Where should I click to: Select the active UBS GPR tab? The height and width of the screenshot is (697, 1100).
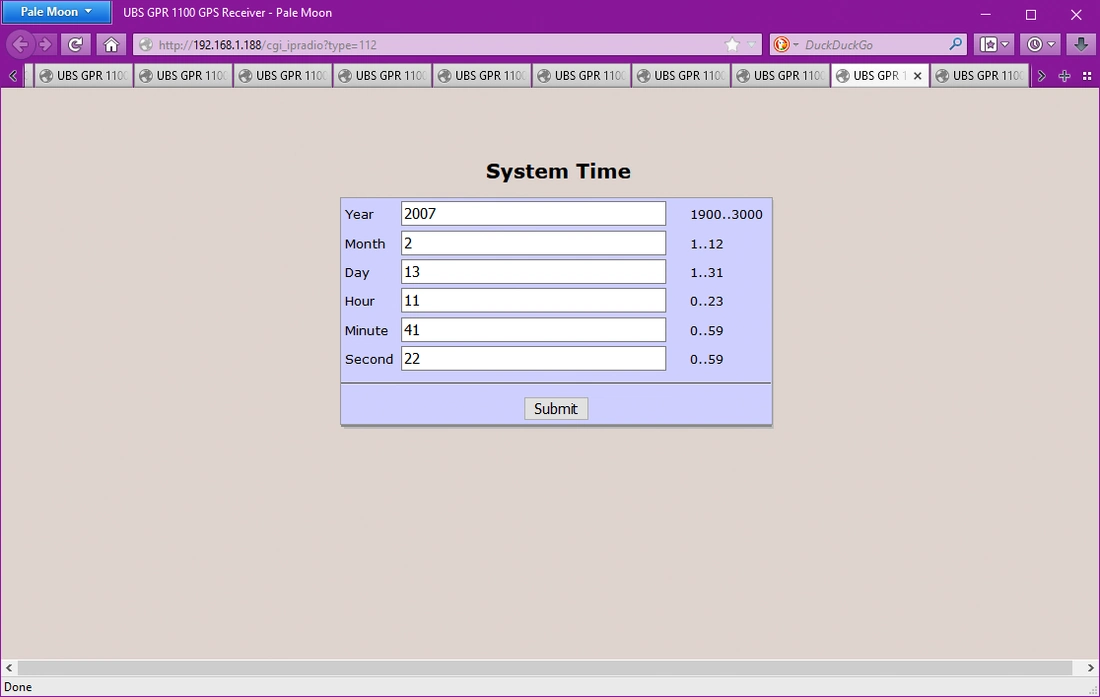(880, 76)
